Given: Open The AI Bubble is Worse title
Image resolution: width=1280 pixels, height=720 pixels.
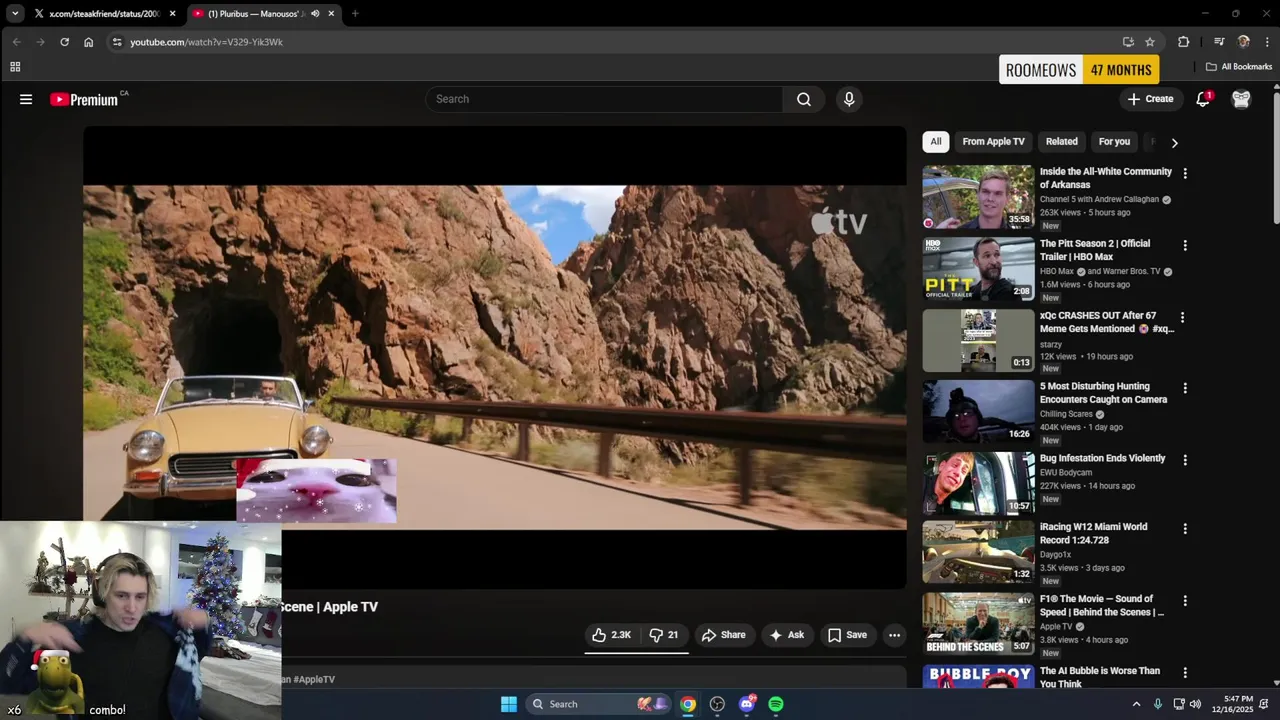Looking at the screenshot, I should (x=1100, y=677).
